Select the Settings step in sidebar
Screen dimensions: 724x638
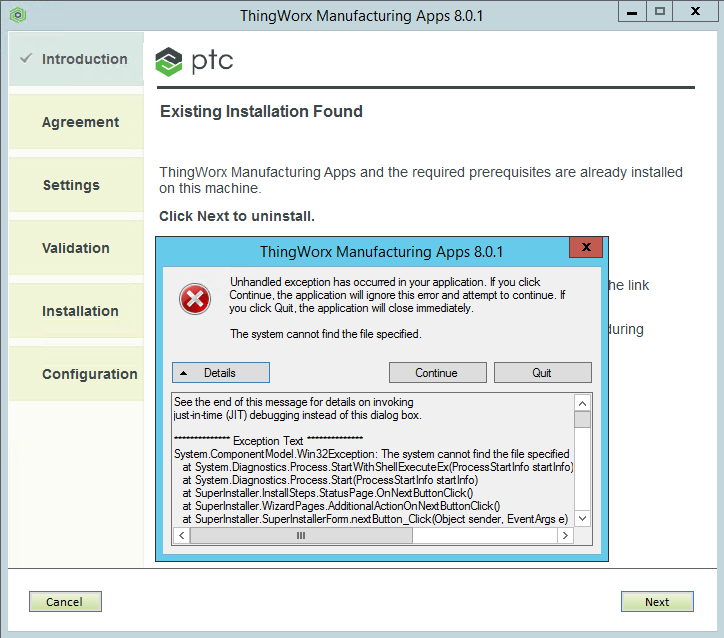[76, 185]
